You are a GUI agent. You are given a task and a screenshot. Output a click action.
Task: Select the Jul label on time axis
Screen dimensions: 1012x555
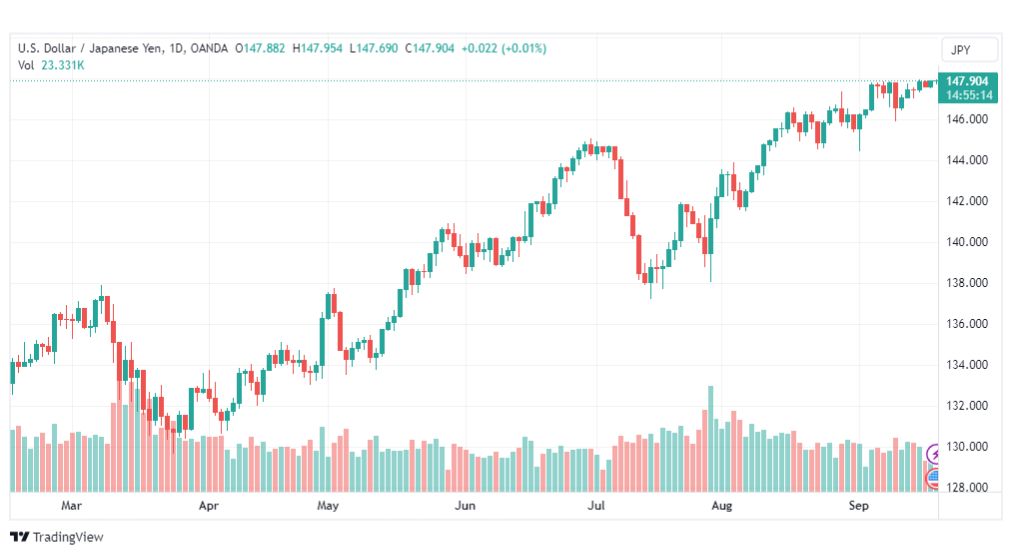[597, 507]
